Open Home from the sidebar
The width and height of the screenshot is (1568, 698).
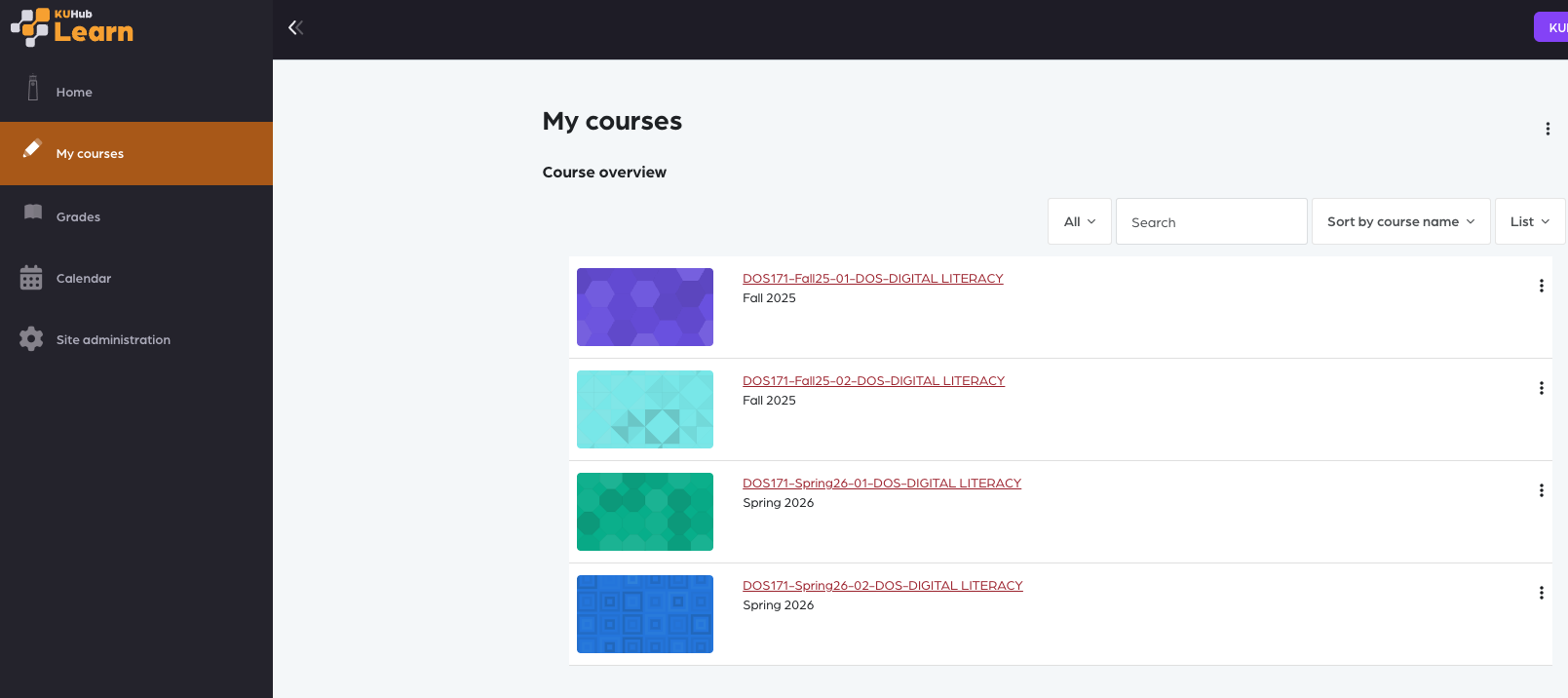136,92
